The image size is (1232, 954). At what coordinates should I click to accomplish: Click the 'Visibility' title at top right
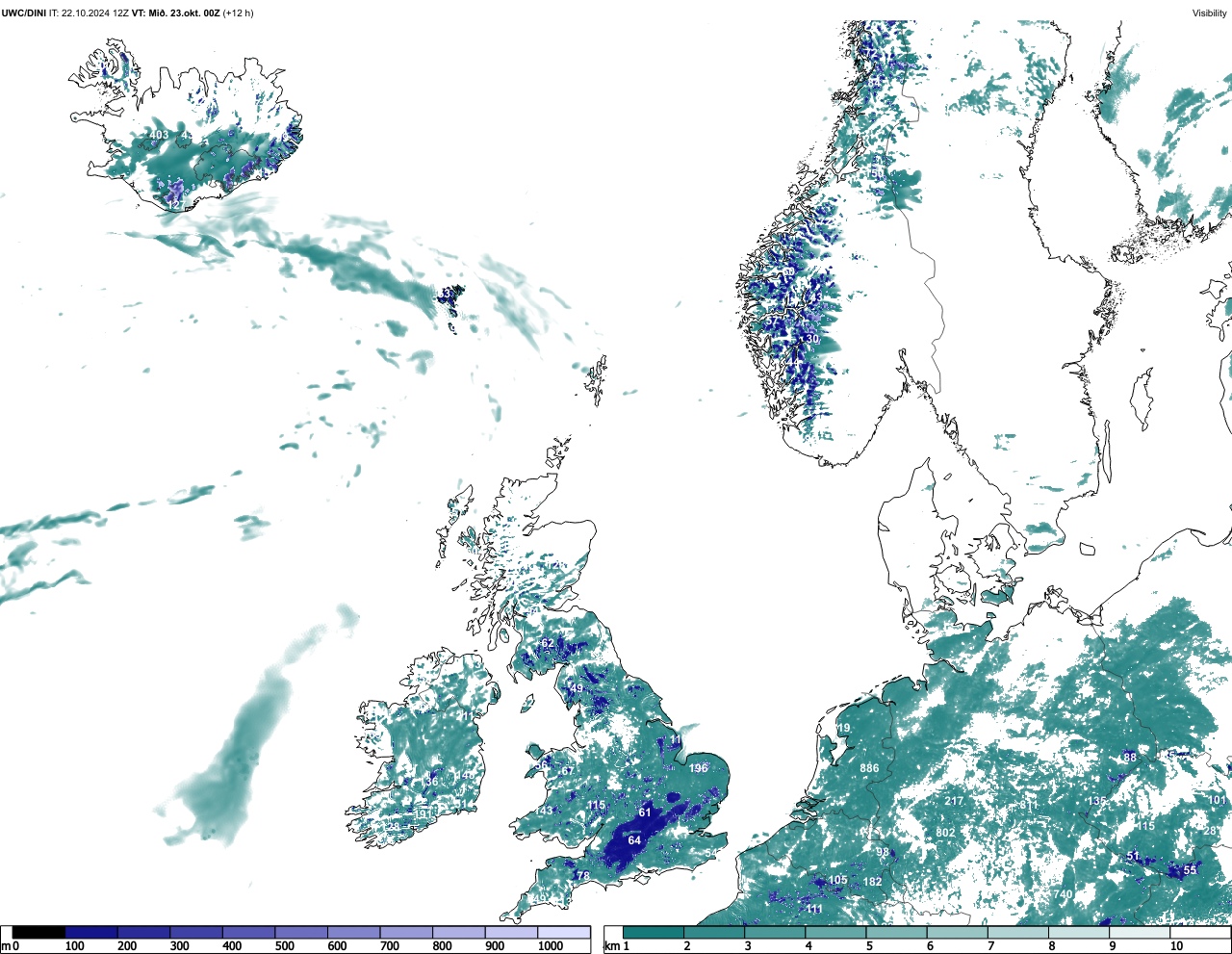pos(1210,13)
